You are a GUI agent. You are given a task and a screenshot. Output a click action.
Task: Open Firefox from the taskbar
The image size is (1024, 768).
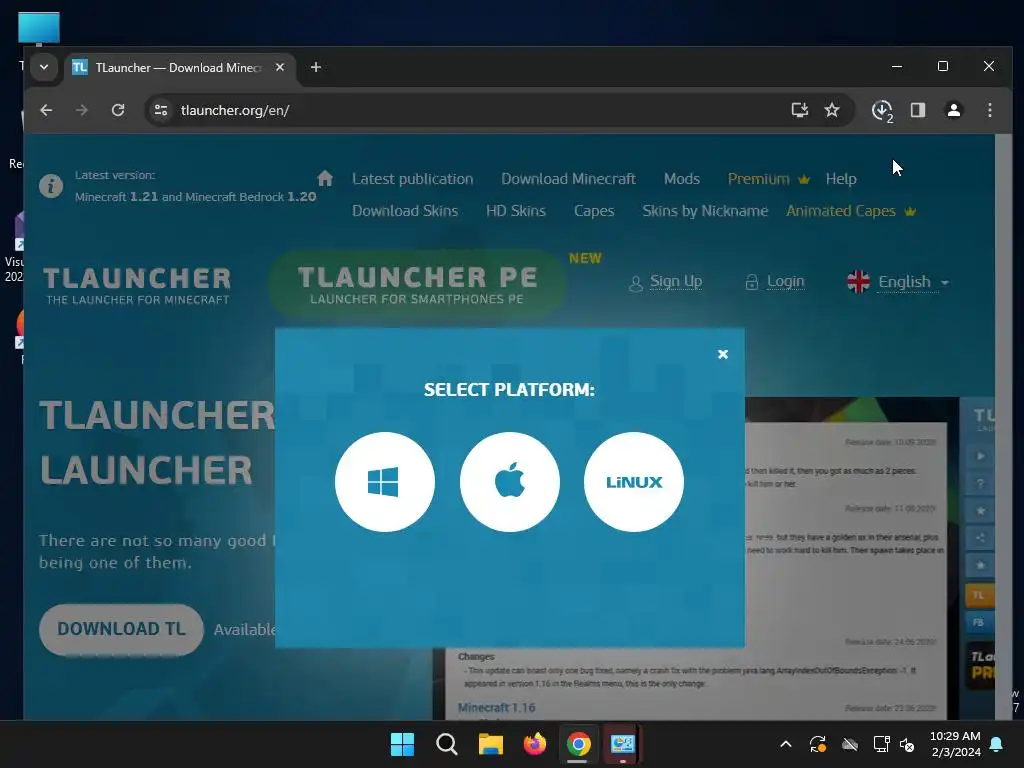[x=534, y=744]
